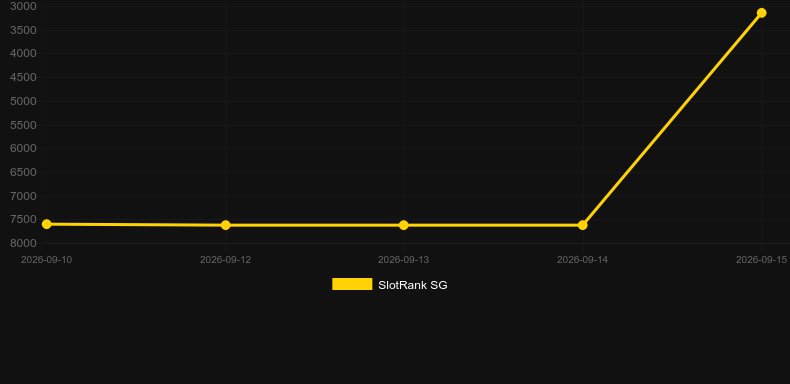Click the y-axis label 6500
The image size is (790, 384).
(23, 172)
